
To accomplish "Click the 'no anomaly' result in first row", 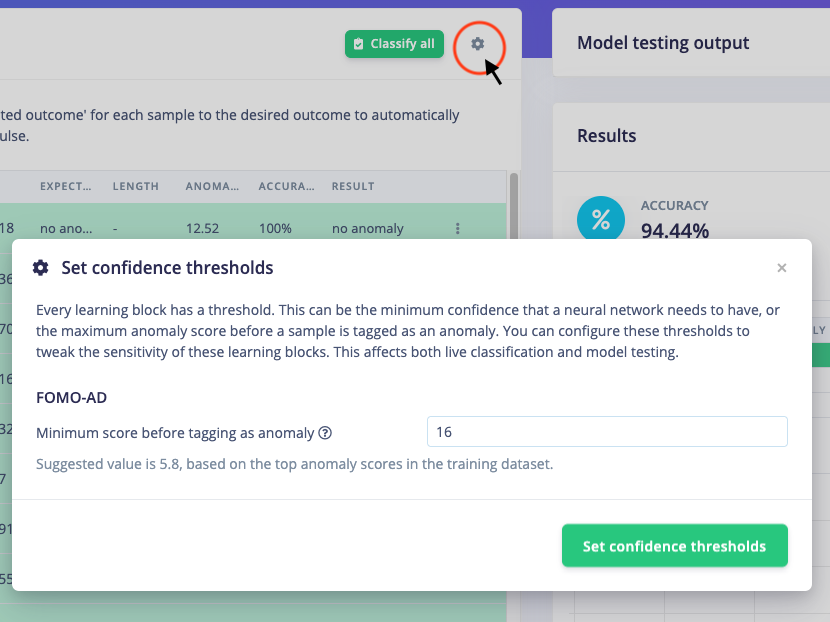I will pos(367,229).
